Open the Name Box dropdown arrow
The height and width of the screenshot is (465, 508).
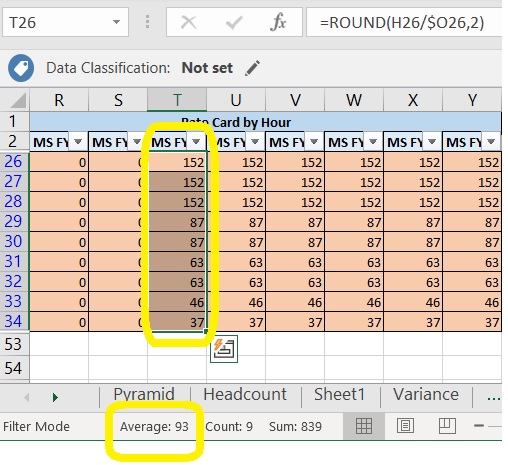click(x=116, y=22)
